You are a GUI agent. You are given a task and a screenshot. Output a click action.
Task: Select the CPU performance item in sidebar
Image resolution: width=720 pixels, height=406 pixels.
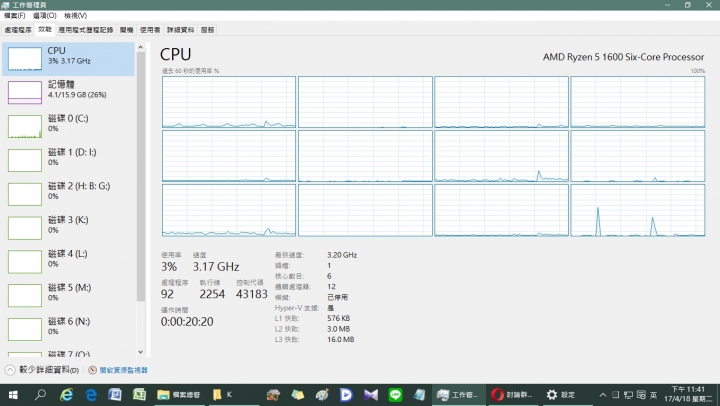68,59
